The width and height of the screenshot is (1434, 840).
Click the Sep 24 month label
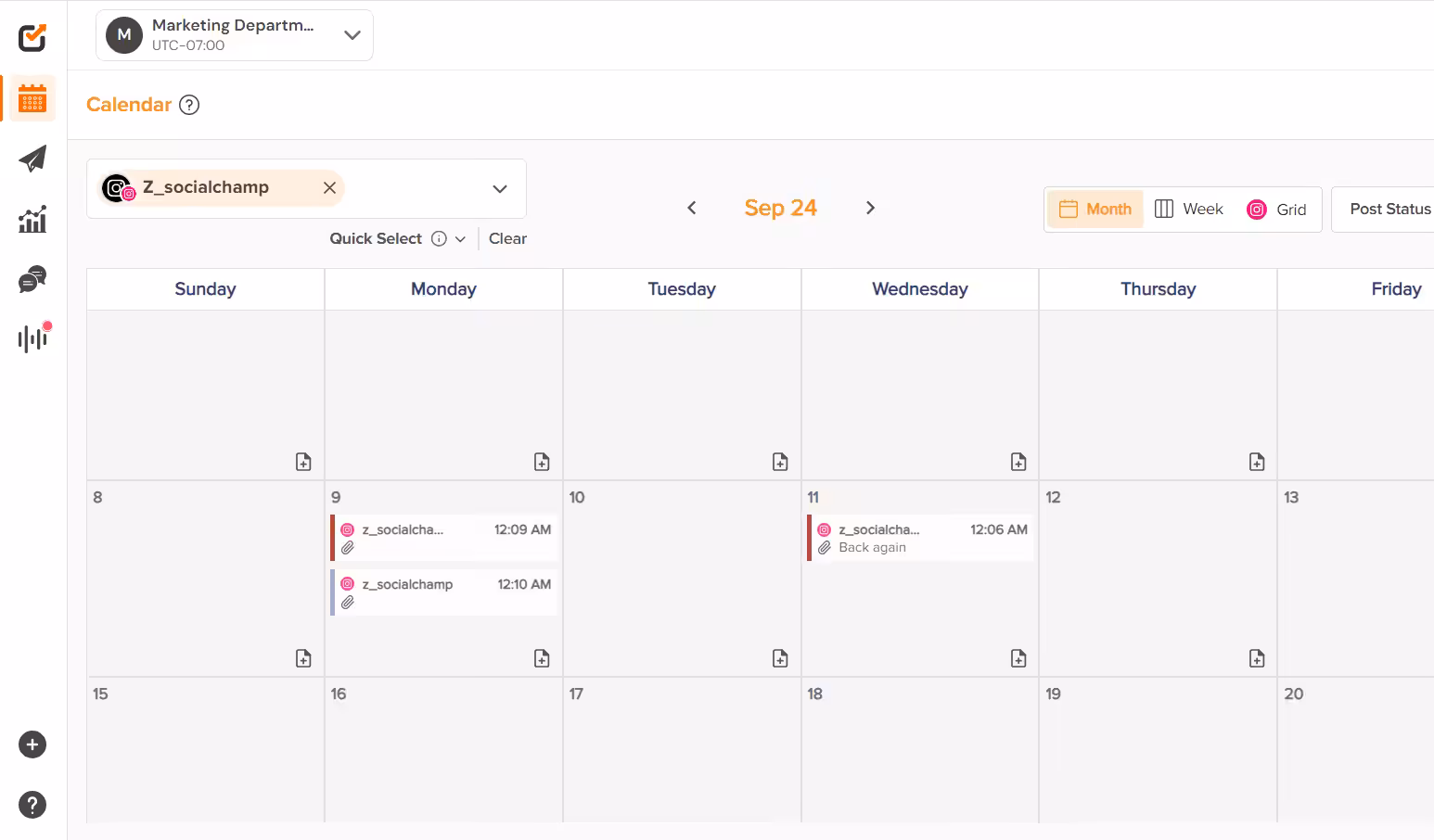click(x=780, y=208)
